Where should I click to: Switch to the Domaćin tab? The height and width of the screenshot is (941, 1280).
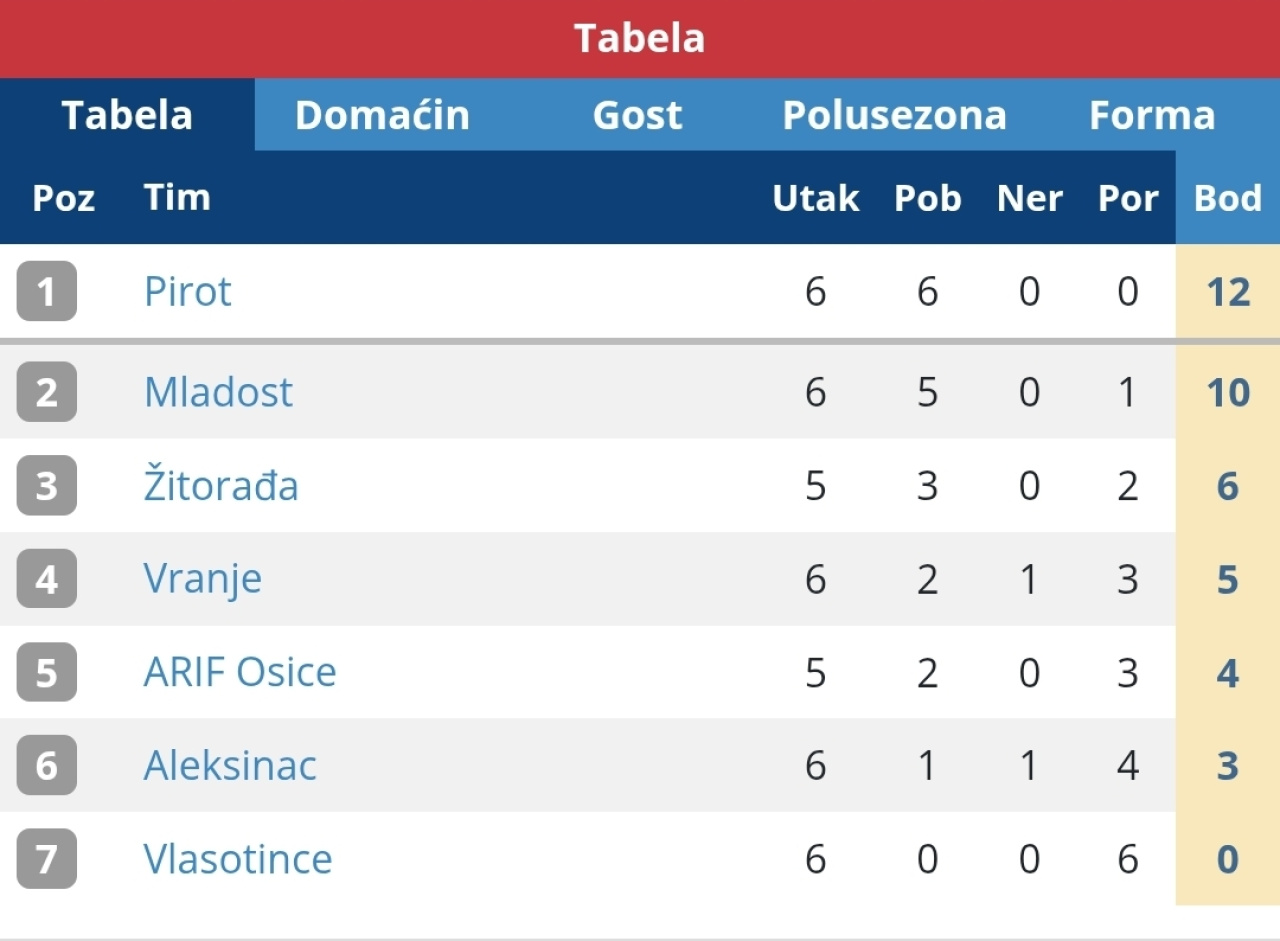click(x=382, y=115)
